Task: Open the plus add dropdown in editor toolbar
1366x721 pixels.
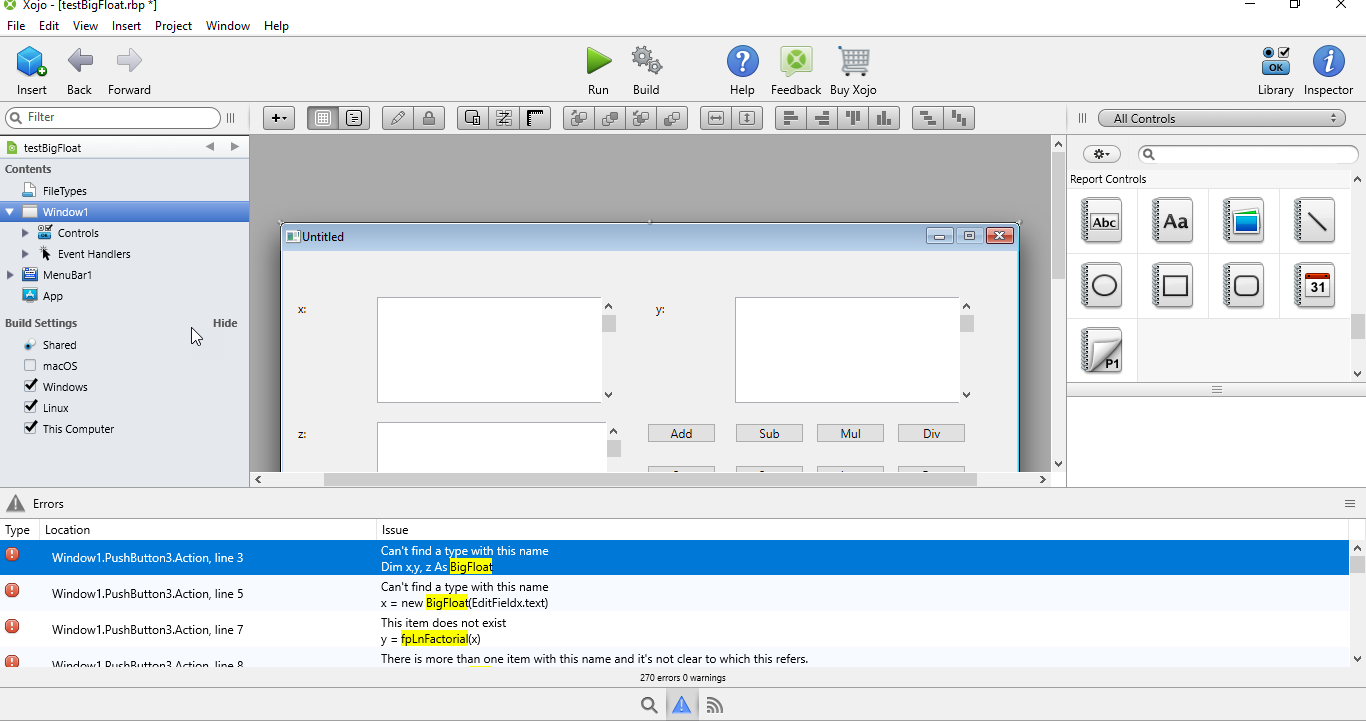Action: [x=279, y=118]
